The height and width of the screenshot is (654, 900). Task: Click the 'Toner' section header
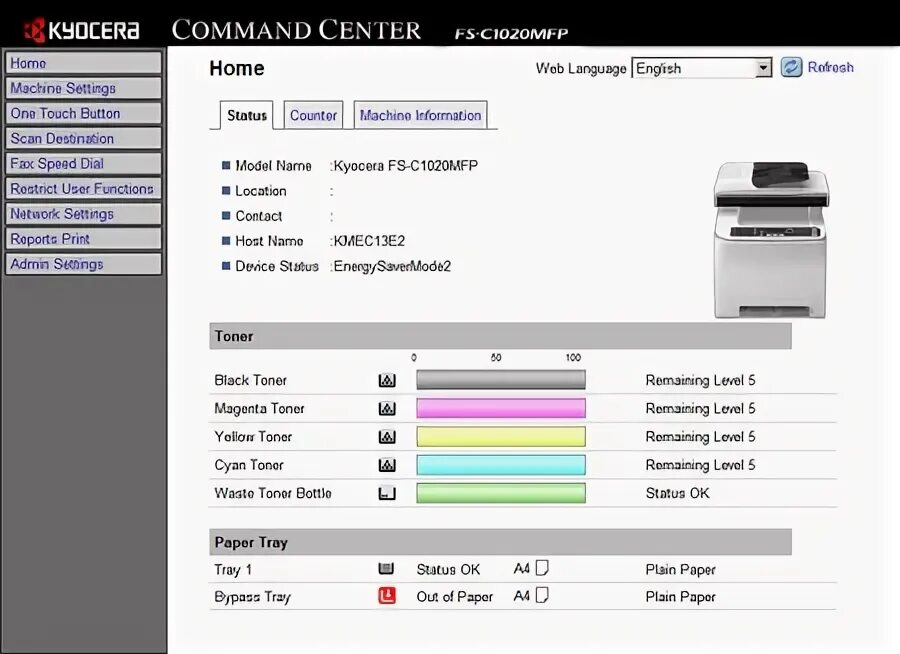[500, 336]
